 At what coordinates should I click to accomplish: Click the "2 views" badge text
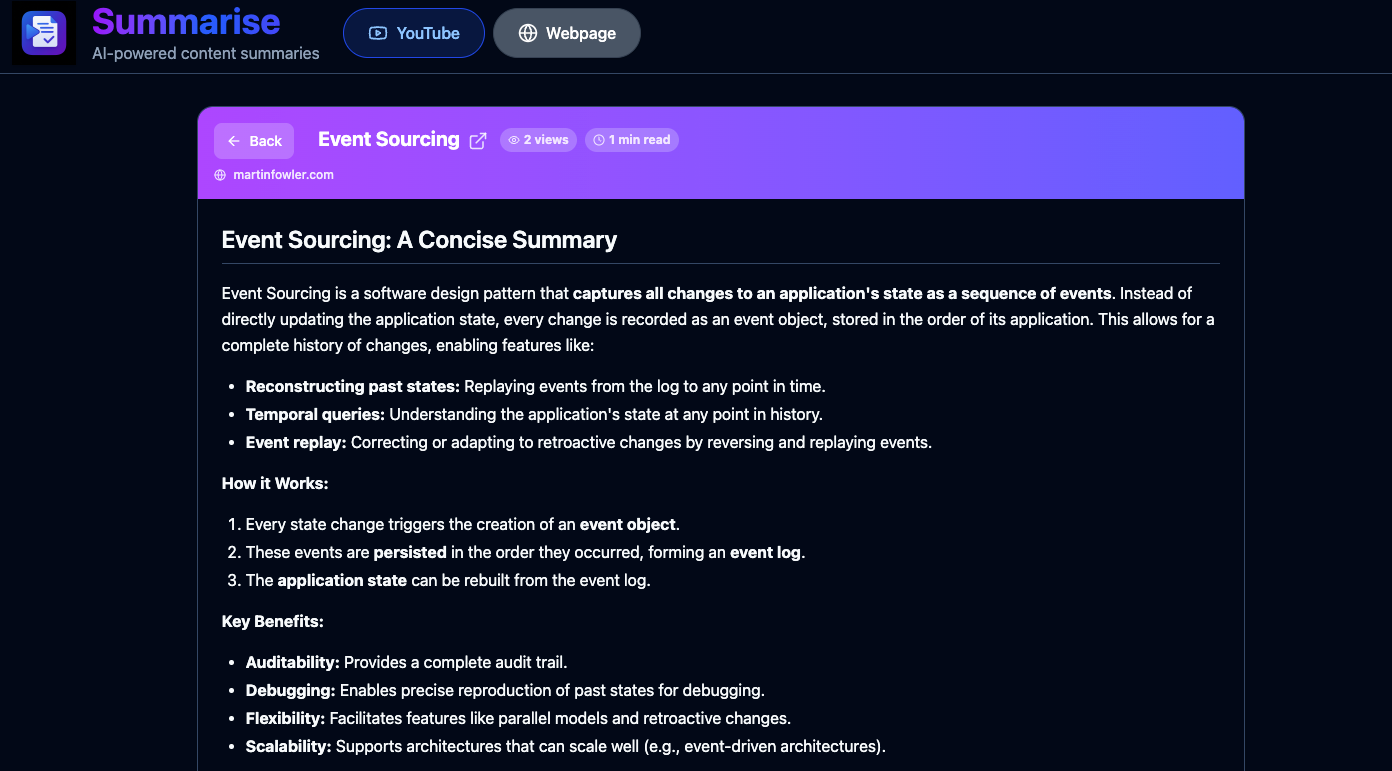[x=546, y=140]
